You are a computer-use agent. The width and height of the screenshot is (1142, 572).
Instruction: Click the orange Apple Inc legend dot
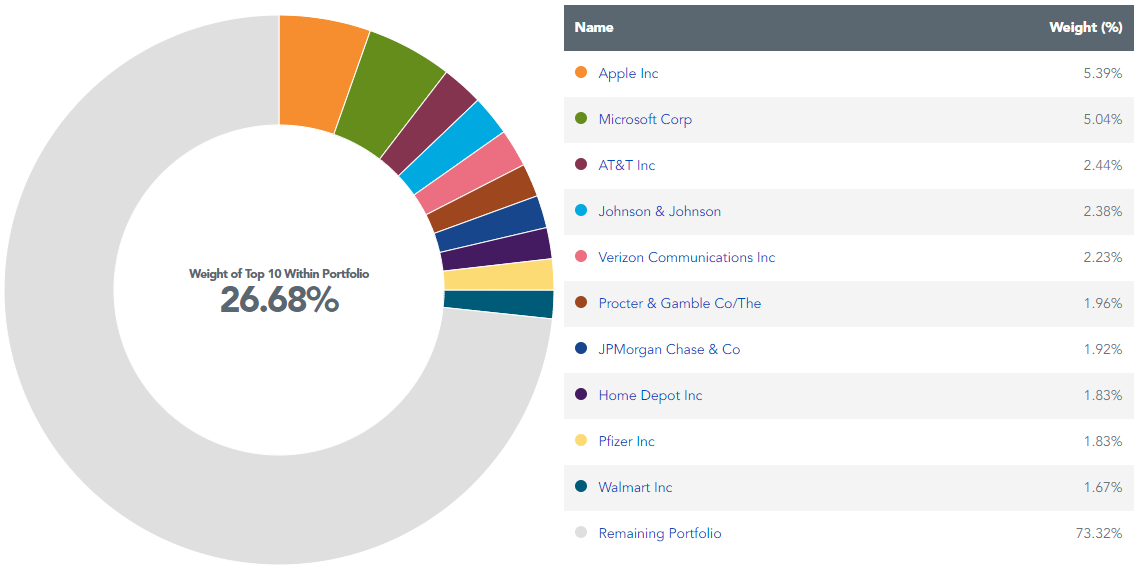pyautogui.click(x=580, y=72)
